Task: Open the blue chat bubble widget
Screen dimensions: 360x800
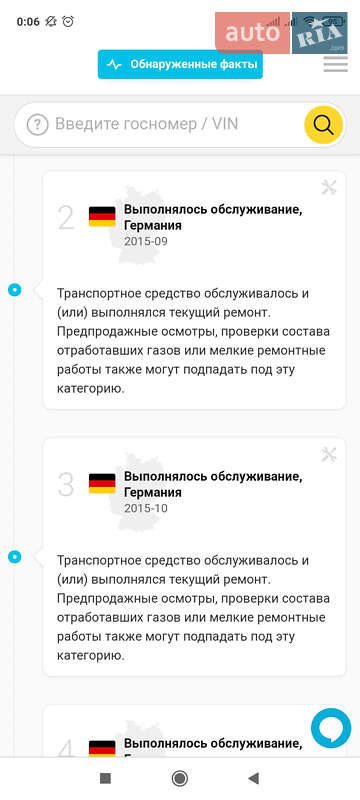Action: click(x=331, y=728)
